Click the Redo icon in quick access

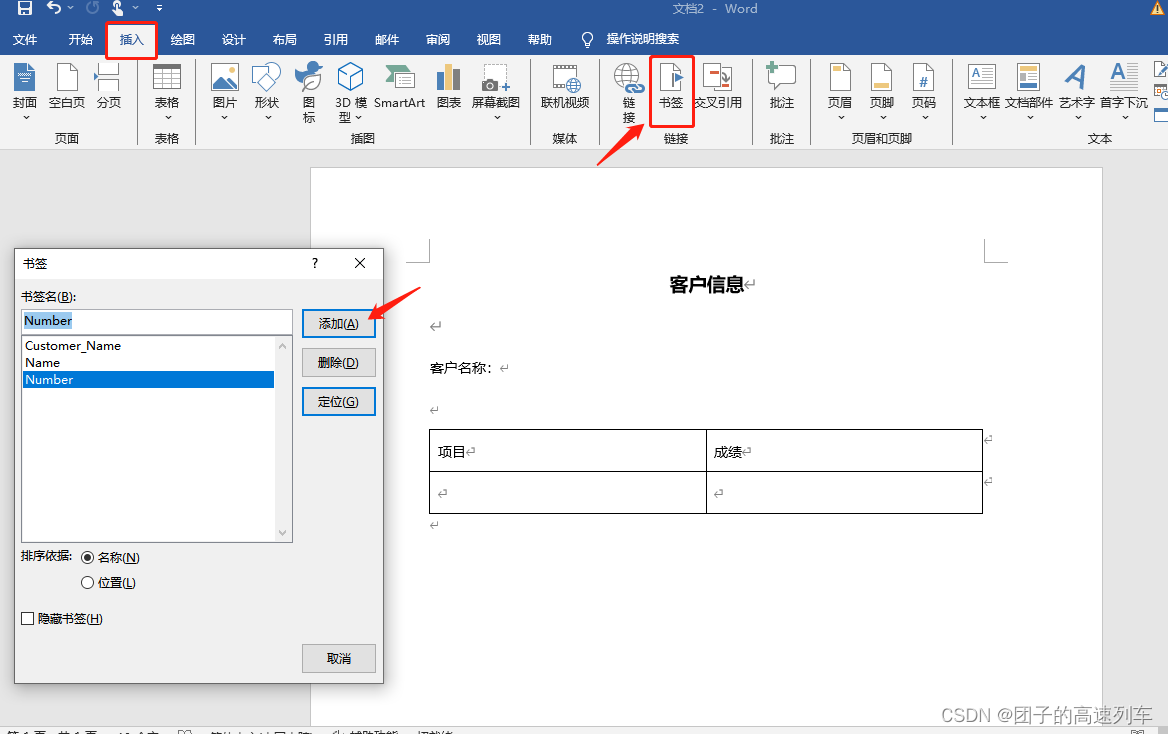(x=92, y=7)
